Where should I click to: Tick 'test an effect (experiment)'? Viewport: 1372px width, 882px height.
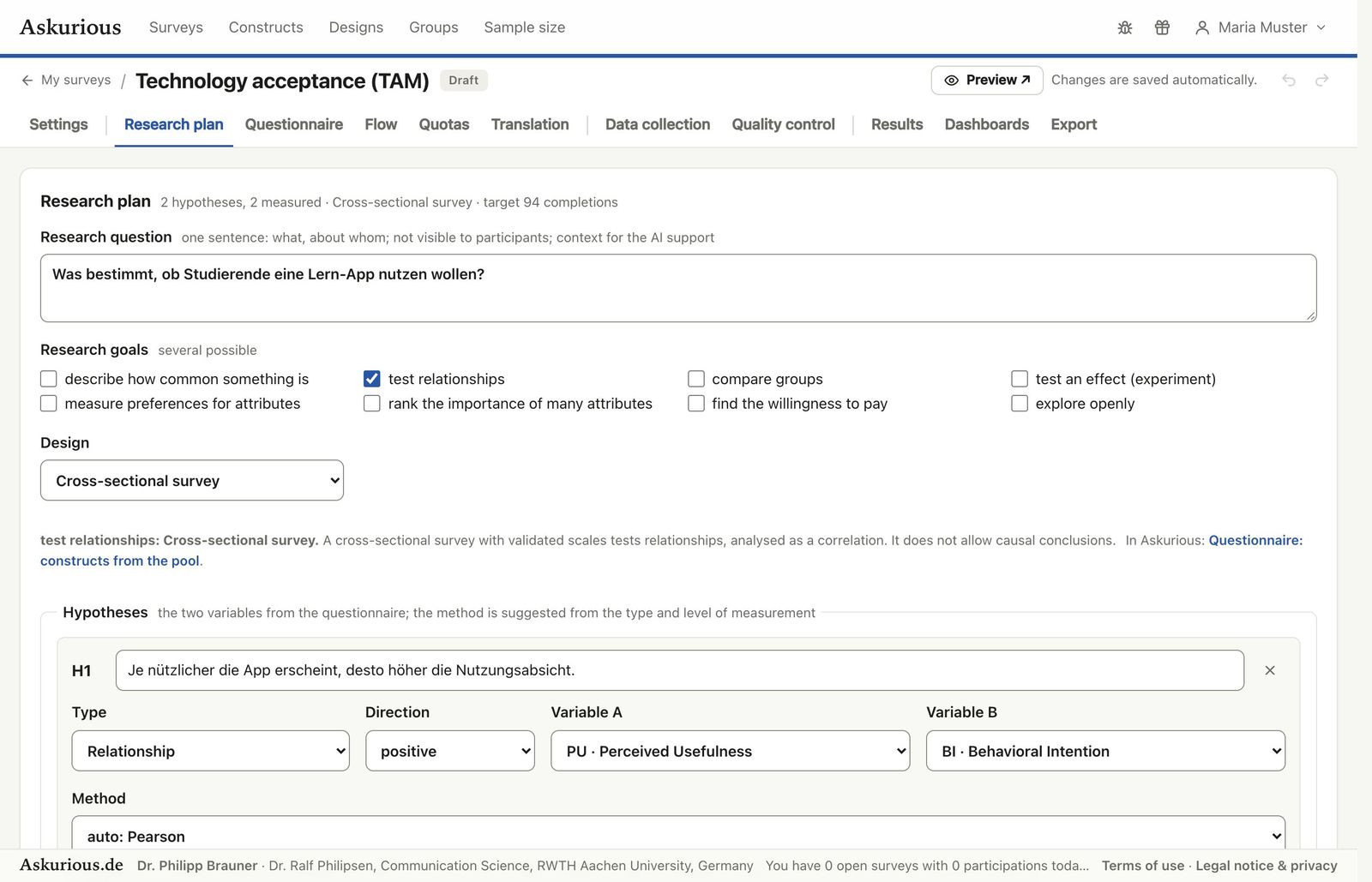1020,379
